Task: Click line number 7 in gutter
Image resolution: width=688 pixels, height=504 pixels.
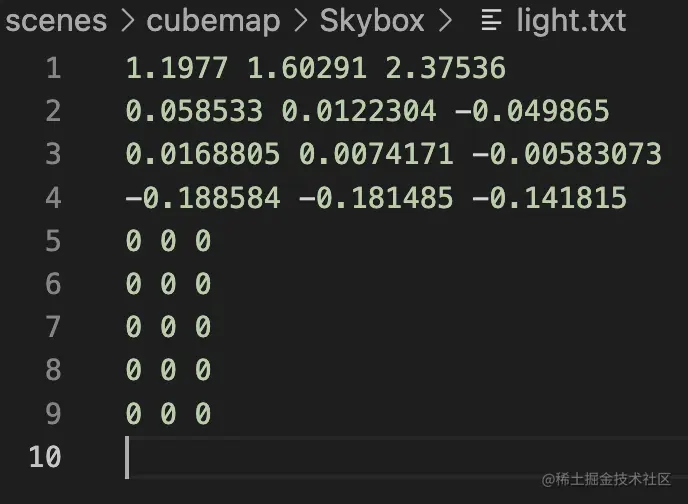Action: coord(54,327)
